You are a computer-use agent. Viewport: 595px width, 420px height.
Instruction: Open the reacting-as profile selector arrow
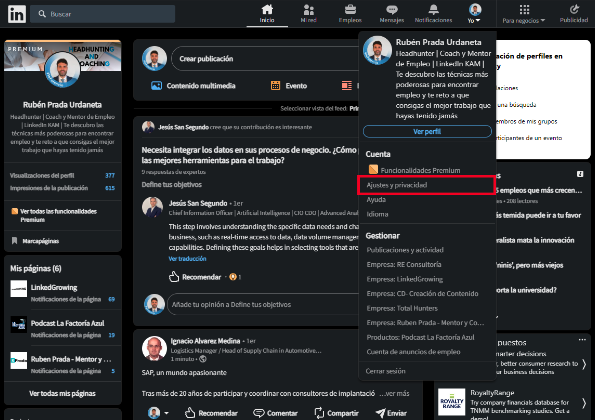pos(166,413)
